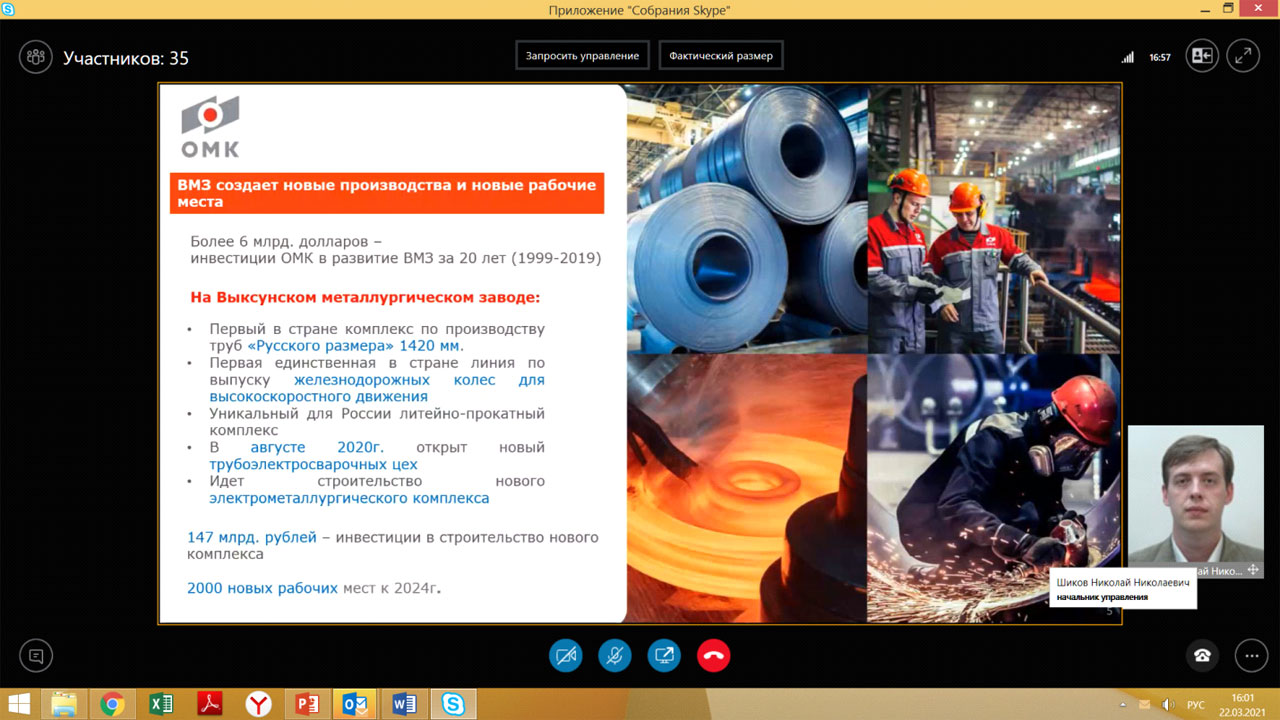
Task: Click the two workers in helmets photo
Action: tap(994, 218)
